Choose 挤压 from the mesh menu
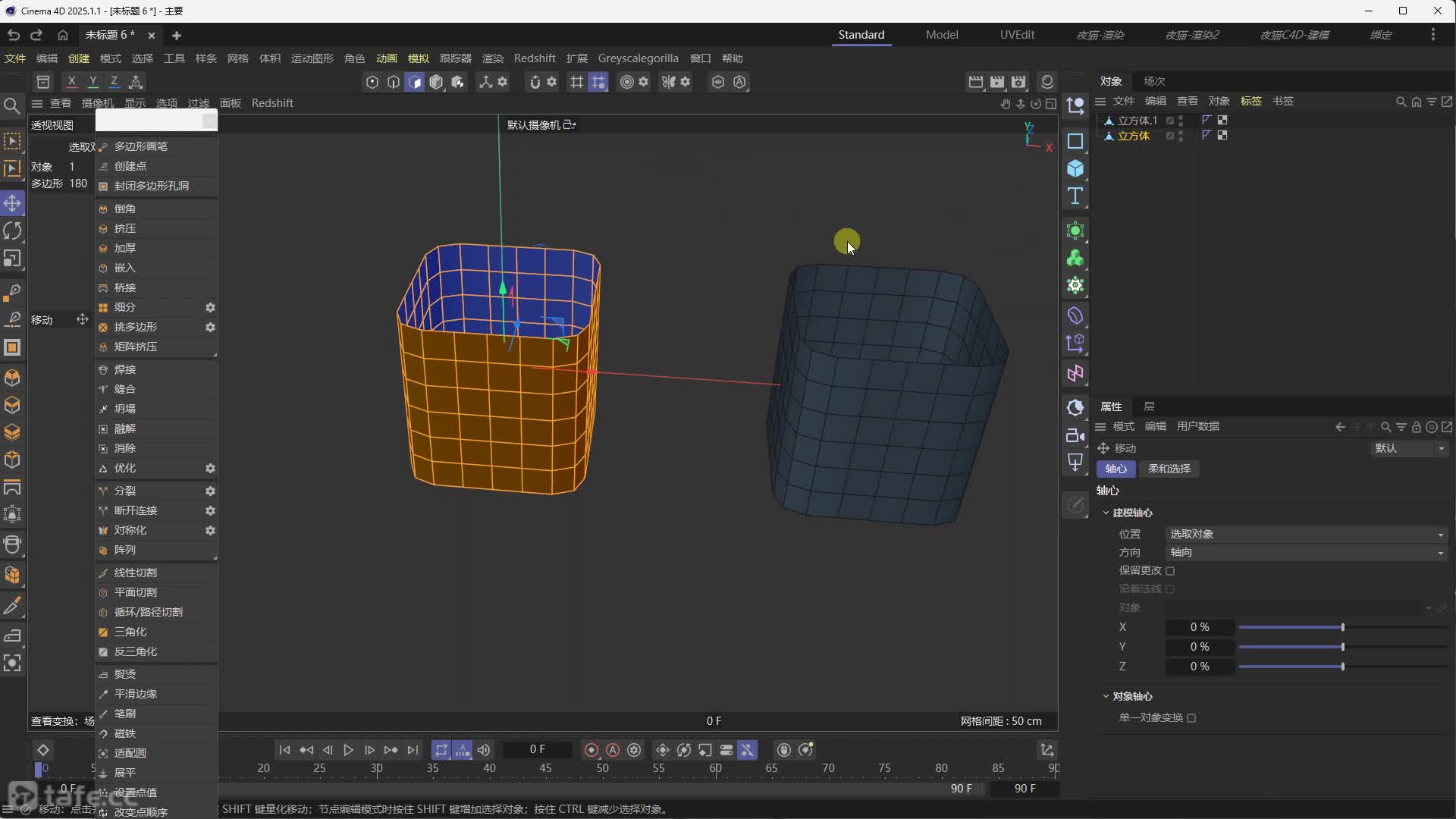 tap(156, 228)
